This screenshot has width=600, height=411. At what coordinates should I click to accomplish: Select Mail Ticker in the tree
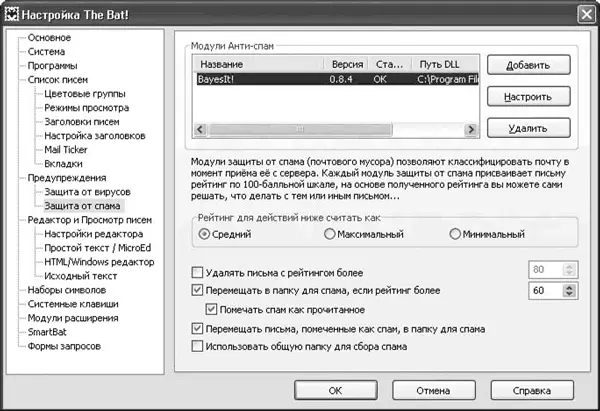click(65, 150)
